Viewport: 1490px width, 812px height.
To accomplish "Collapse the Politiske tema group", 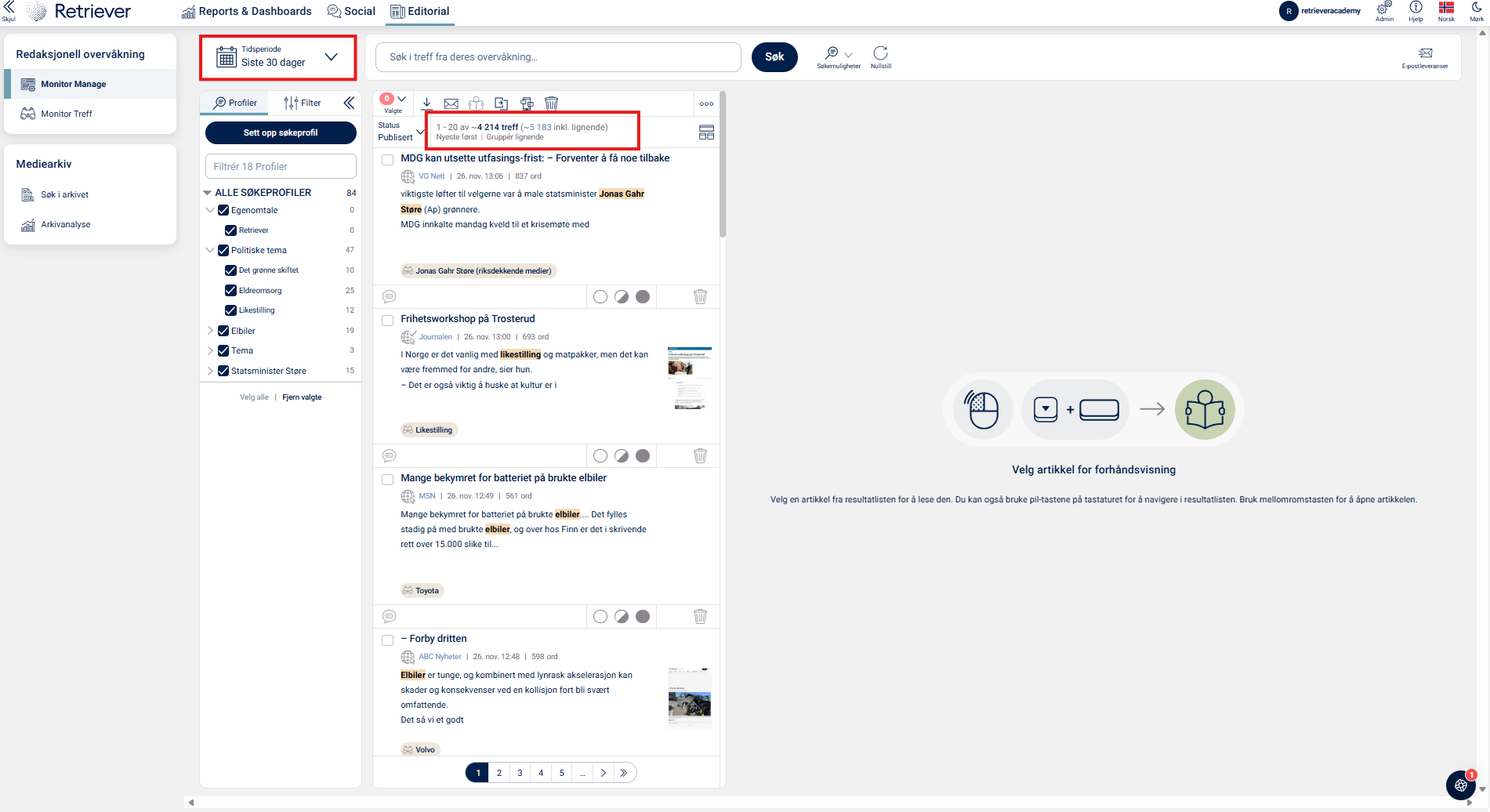I will coord(210,250).
